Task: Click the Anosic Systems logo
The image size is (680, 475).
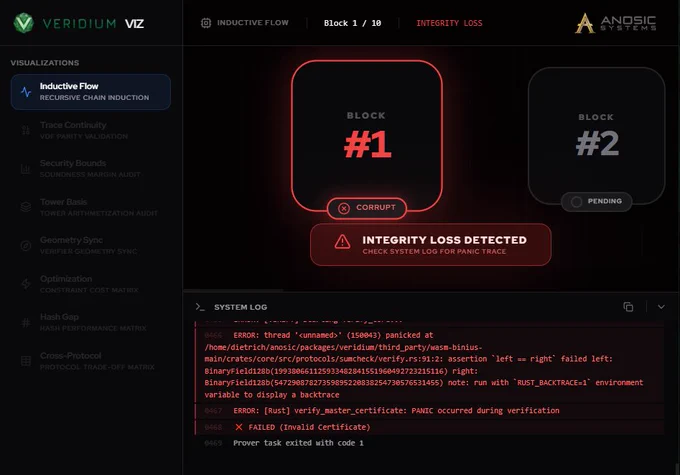Action: click(615, 23)
